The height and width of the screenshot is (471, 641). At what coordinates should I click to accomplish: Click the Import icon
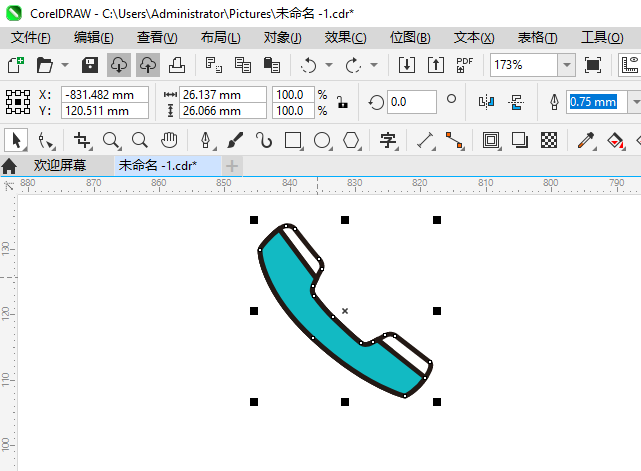tap(407, 65)
